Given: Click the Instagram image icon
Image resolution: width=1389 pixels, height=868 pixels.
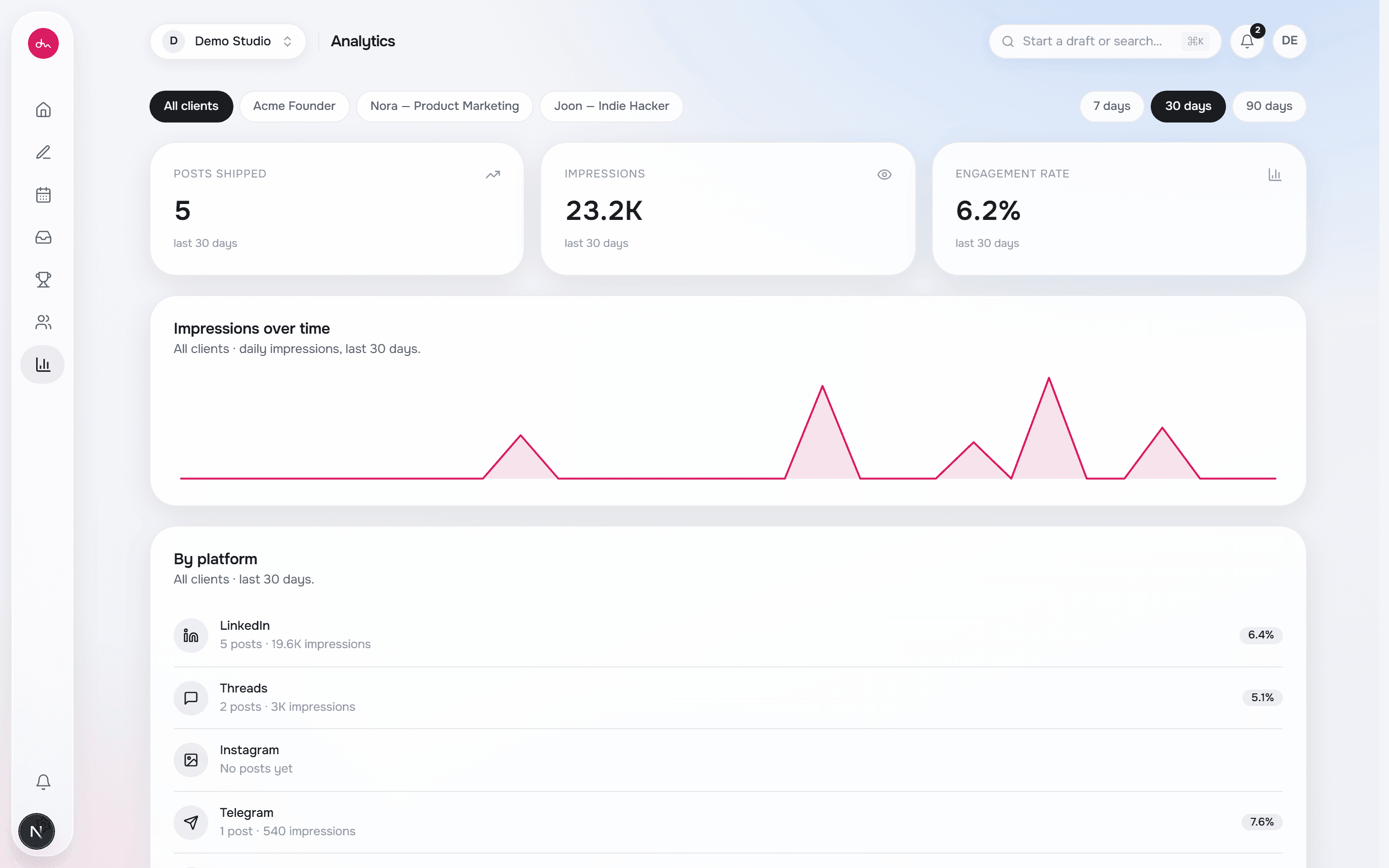Looking at the screenshot, I should coord(191,759).
